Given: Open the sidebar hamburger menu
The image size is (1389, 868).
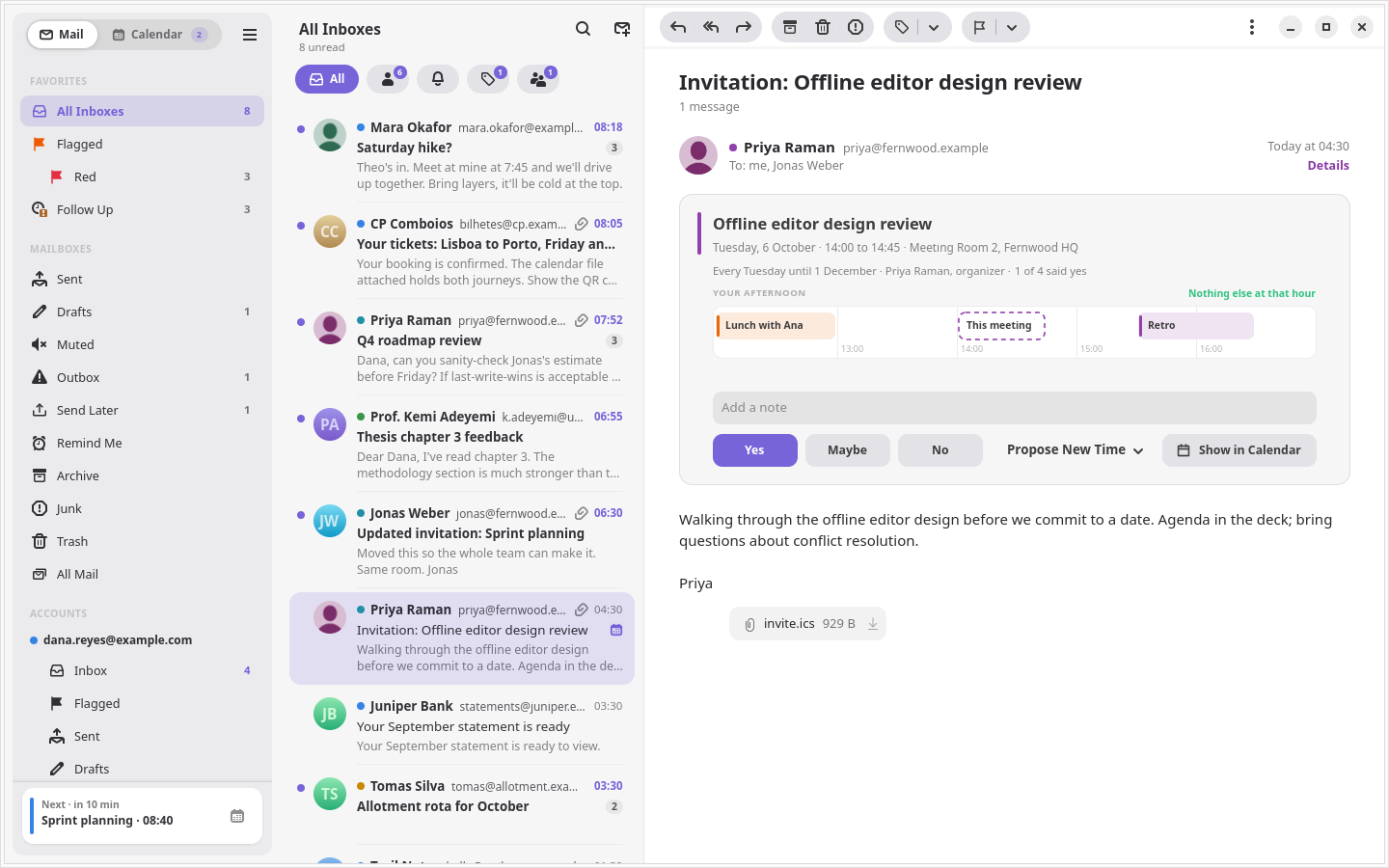Looking at the screenshot, I should point(250,35).
